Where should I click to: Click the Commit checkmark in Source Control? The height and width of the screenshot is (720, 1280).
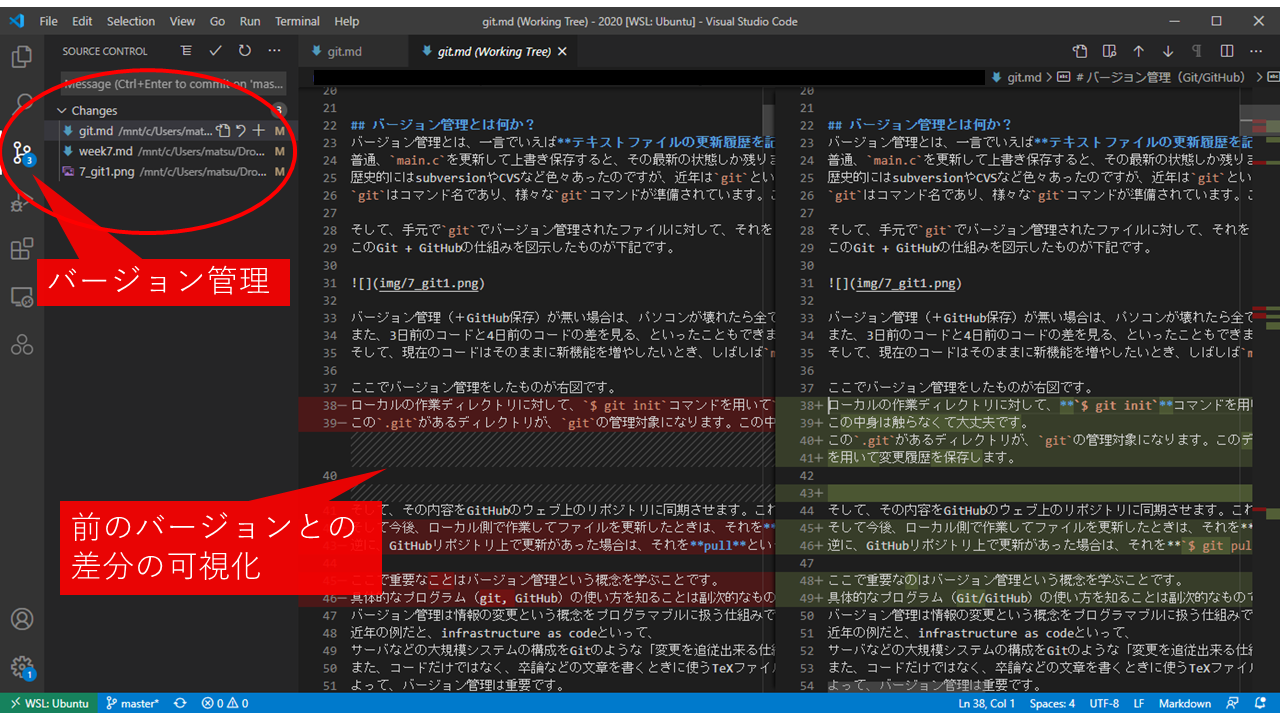(x=215, y=51)
